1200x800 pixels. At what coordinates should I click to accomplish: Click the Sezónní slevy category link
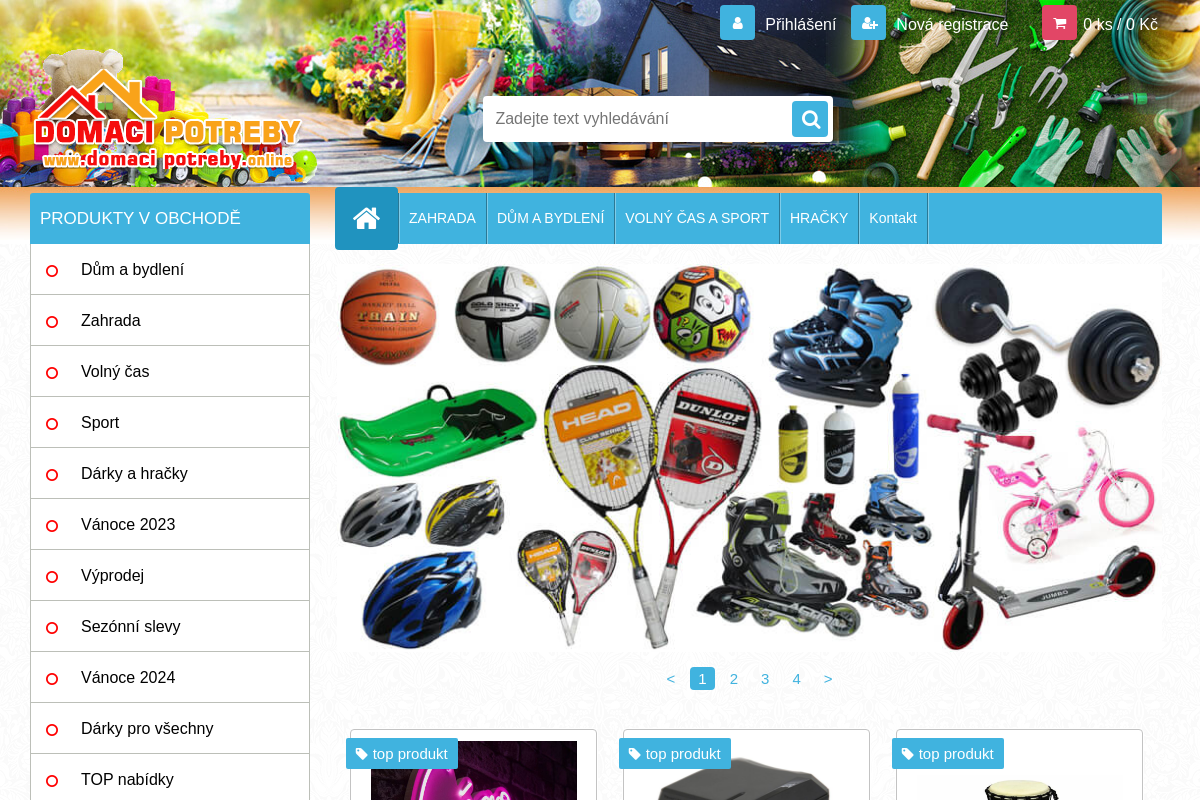coord(130,626)
